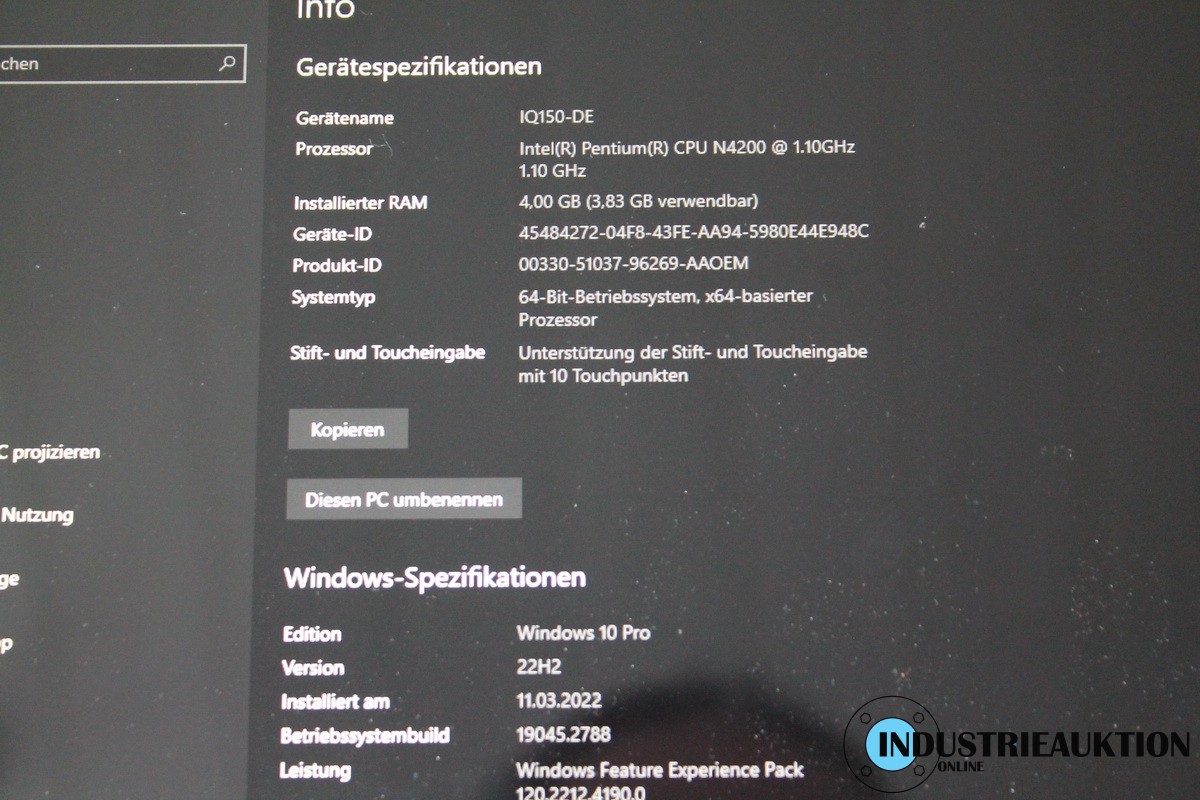Click the 64-Bit-Betriebssystem system type text
The width and height of the screenshot is (1200, 800).
(x=665, y=297)
